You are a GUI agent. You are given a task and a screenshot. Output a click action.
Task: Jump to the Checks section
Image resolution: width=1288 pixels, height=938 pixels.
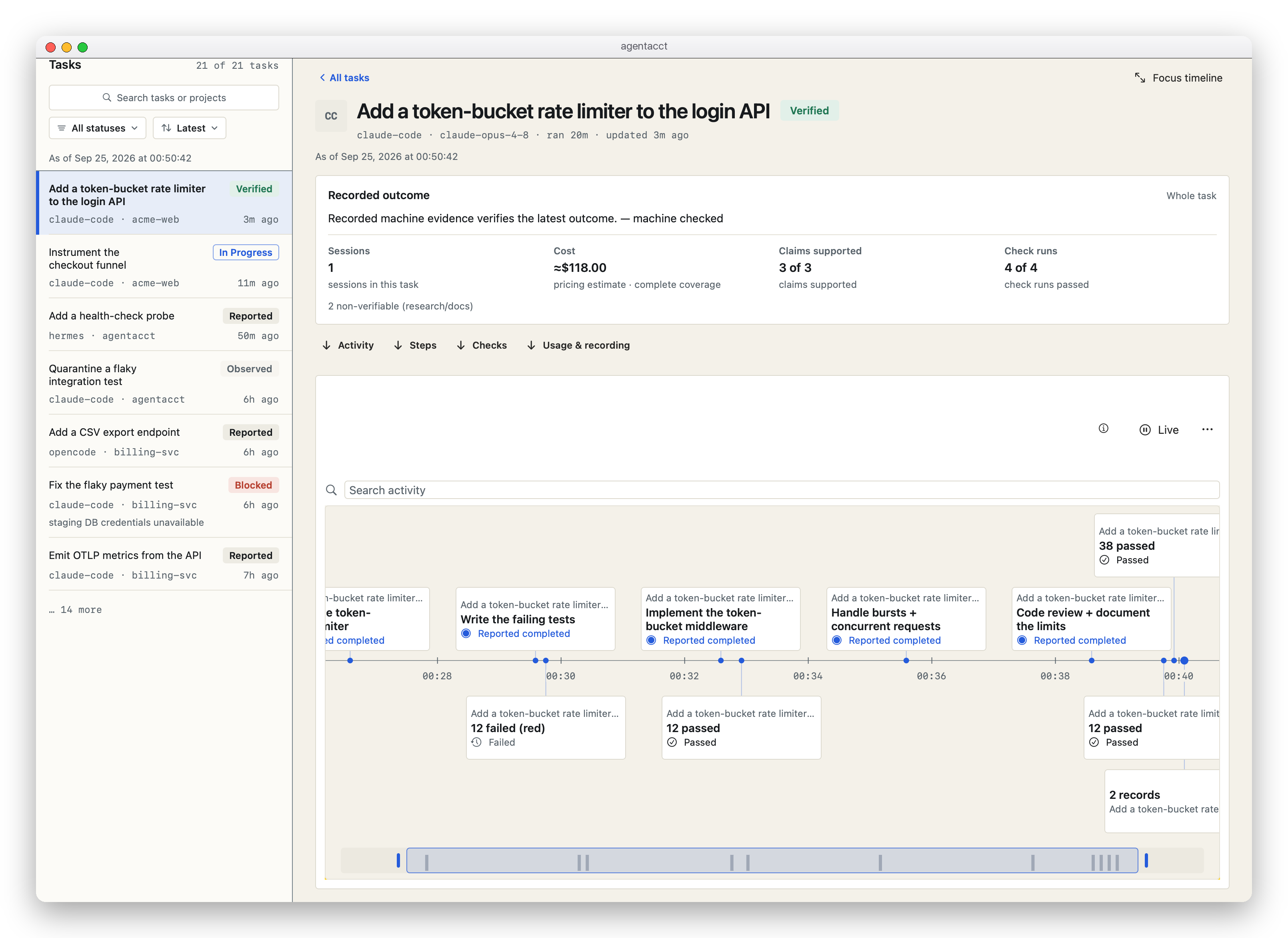tap(482, 345)
